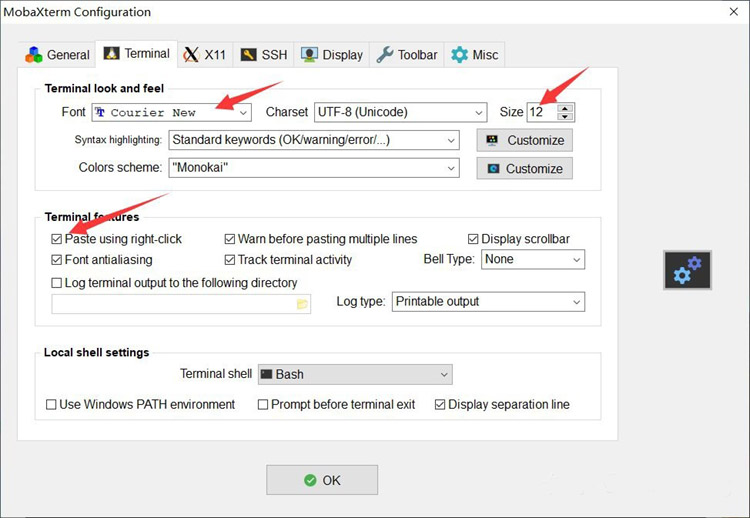Decrease font size with down arrow

(x=565, y=117)
